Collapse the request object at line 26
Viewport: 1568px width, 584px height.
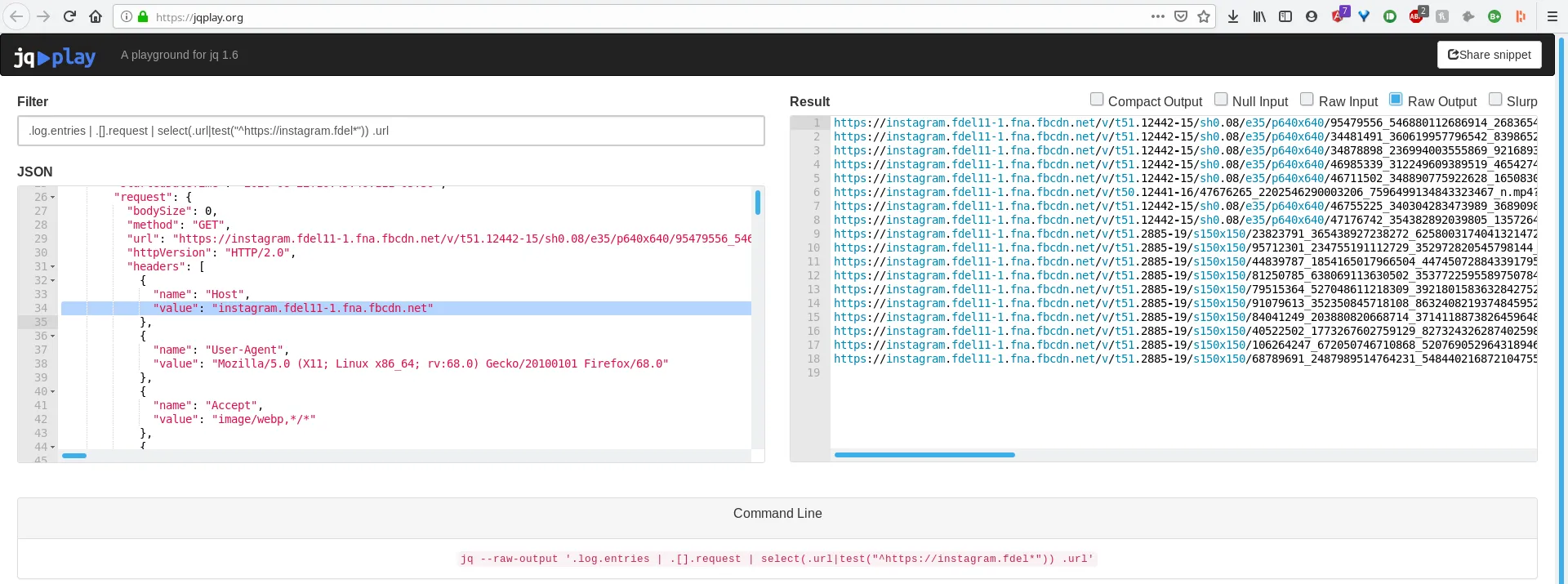point(53,198)
